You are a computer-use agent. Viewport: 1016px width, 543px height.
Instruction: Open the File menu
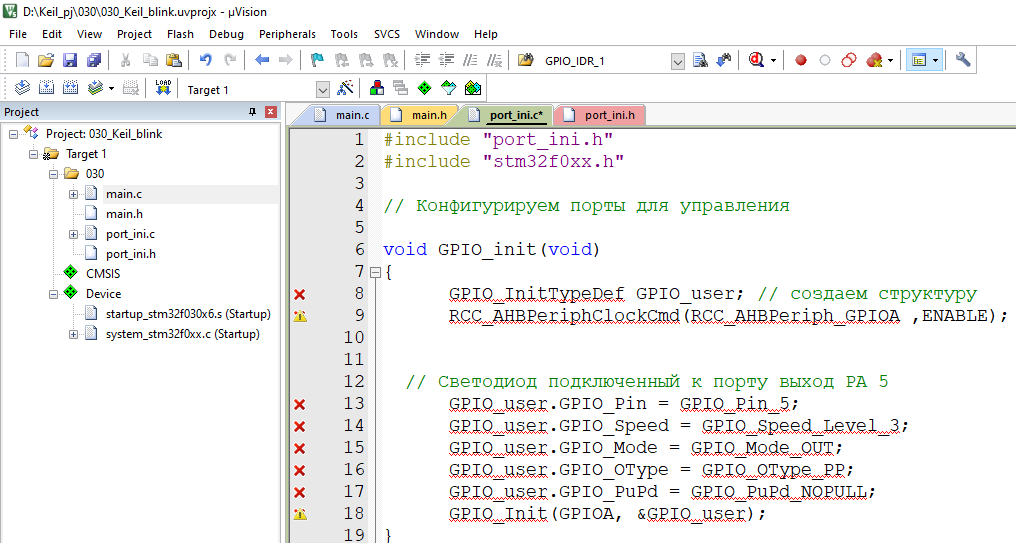[17, 34]
